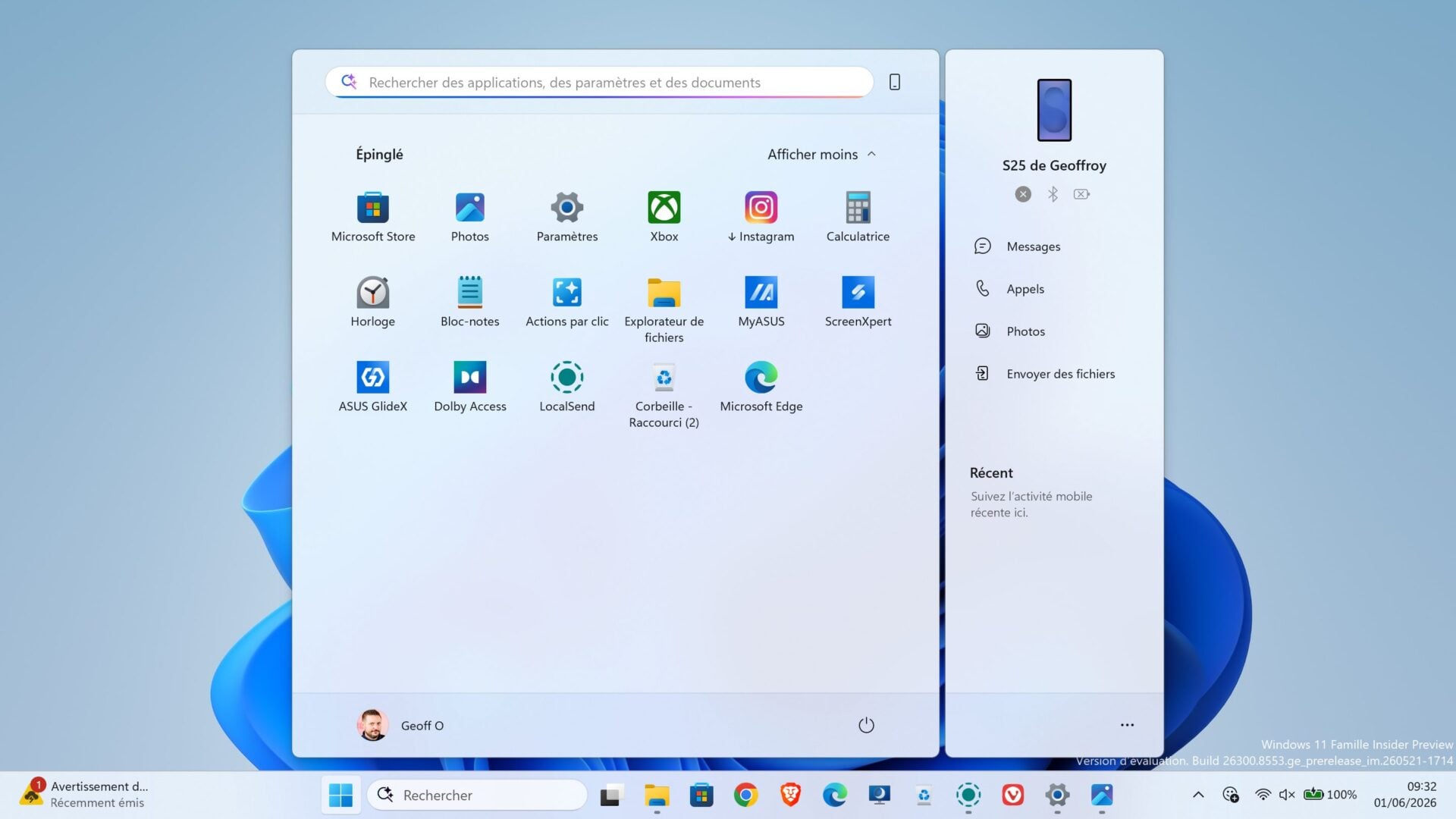Open ScreenXpert app

point(858,303)
